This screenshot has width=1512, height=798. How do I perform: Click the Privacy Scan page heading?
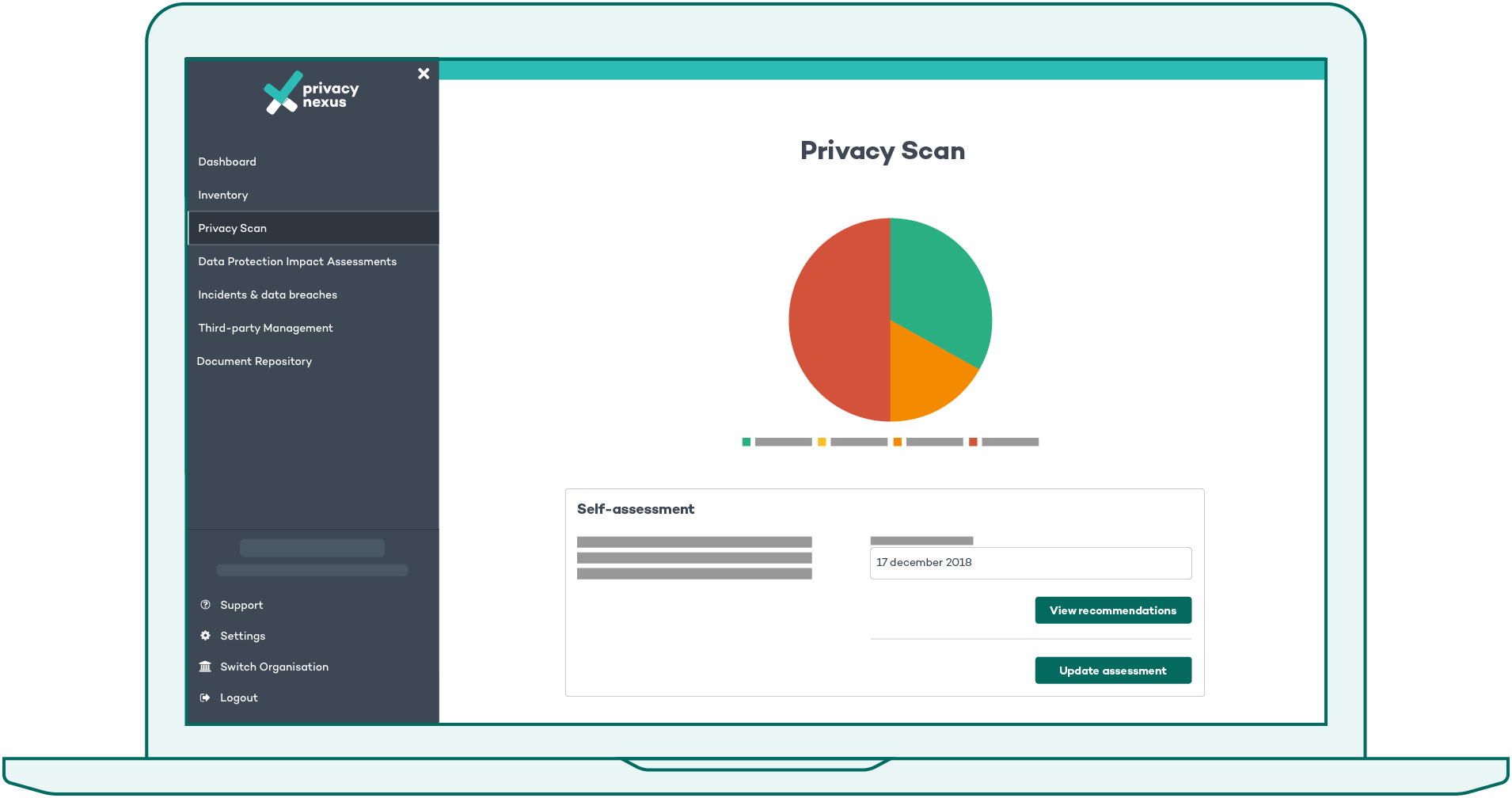tap(883, 150)
